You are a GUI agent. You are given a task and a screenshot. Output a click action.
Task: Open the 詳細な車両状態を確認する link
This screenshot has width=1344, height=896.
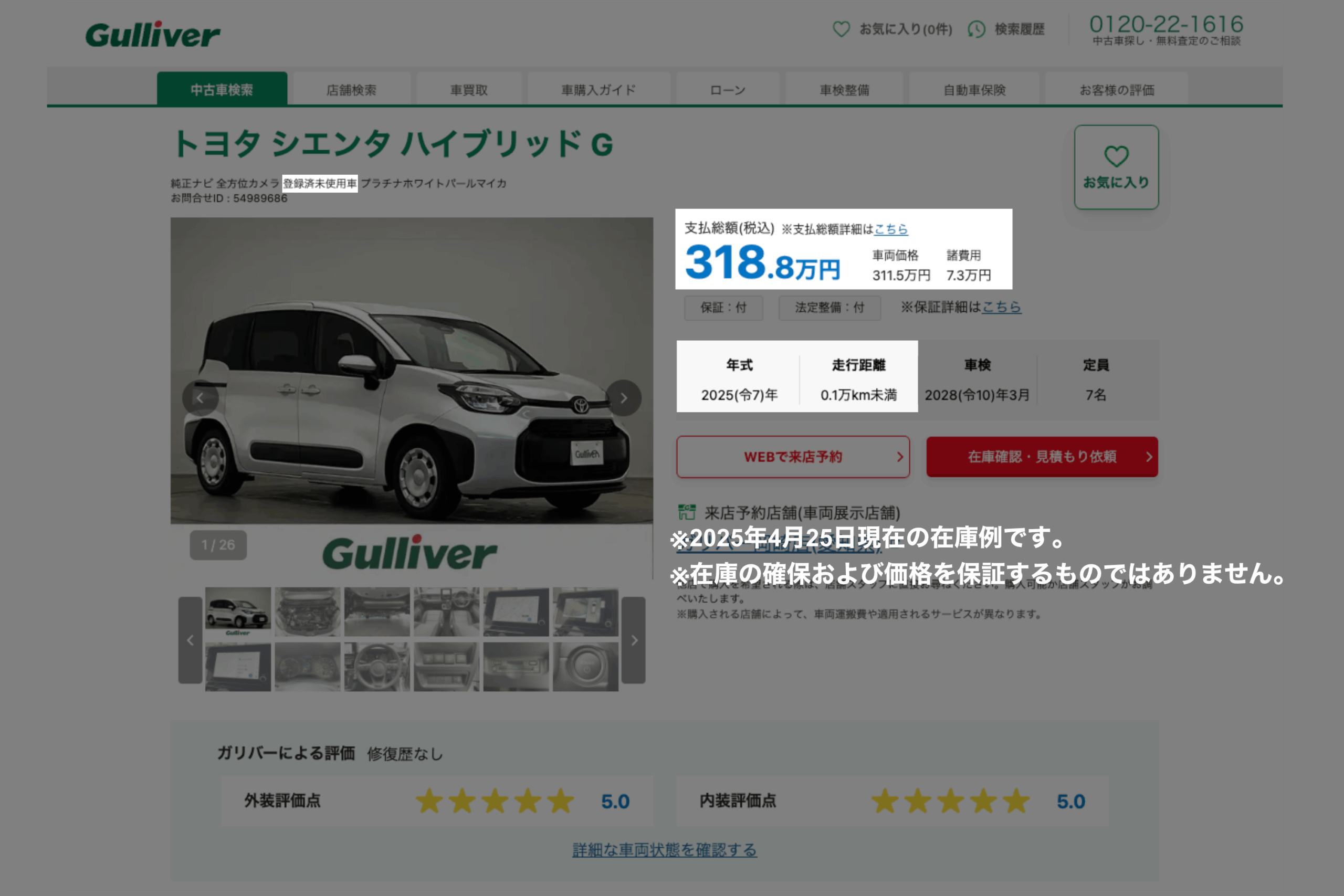pos(665,850)
